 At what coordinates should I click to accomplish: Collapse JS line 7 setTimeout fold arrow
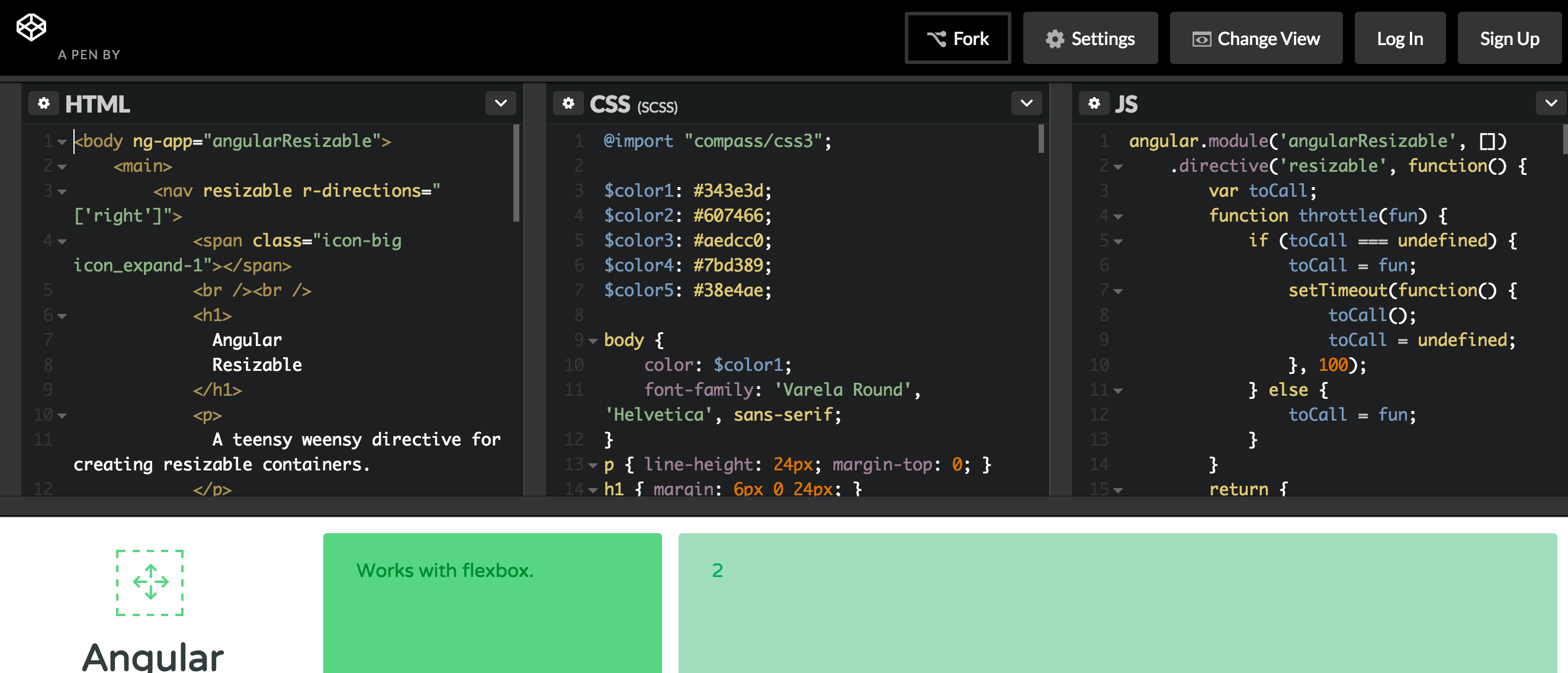(x=1117, y=291)
